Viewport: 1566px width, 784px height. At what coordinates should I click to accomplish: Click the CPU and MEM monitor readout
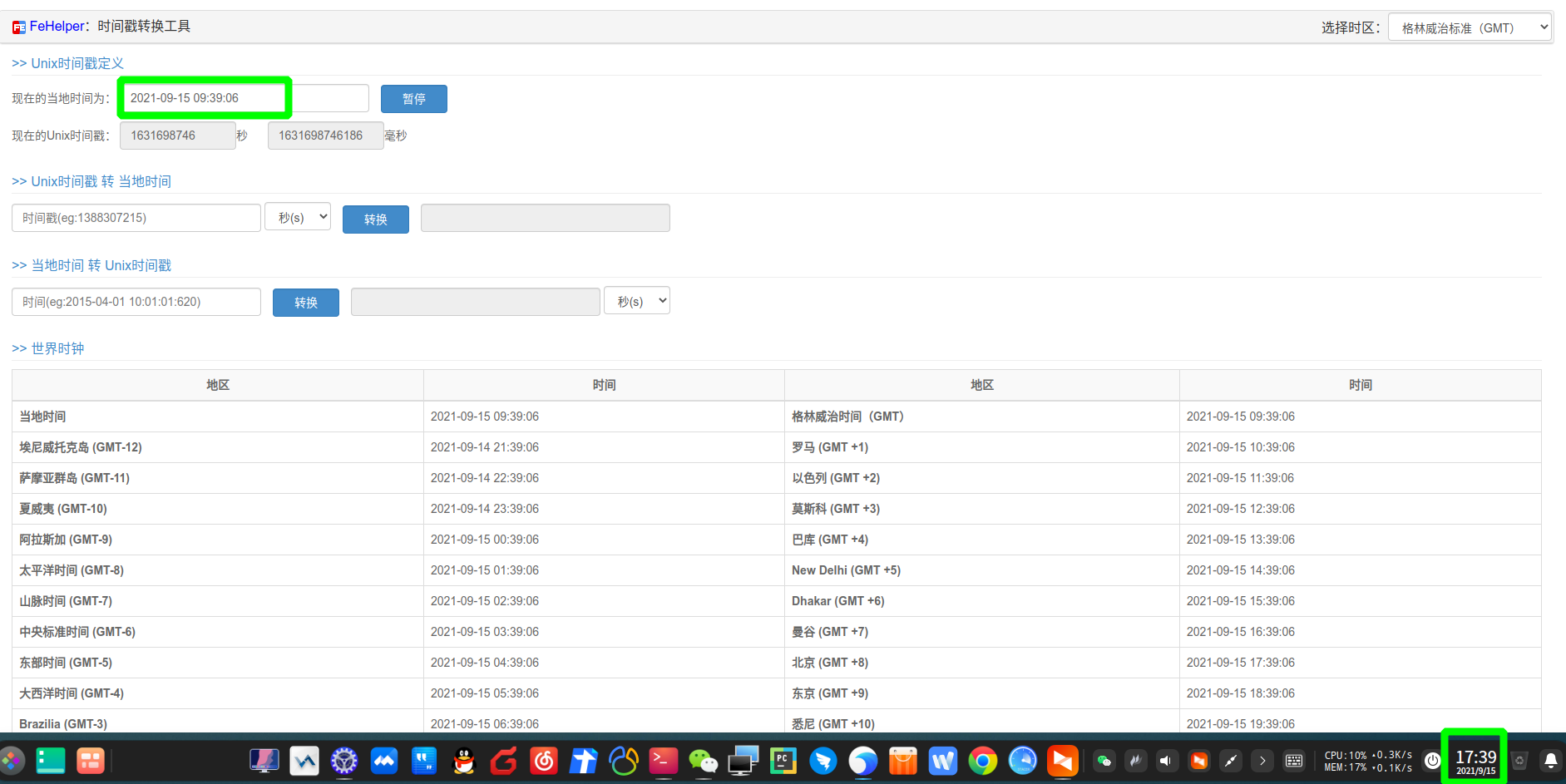(x=1368, y=762)
